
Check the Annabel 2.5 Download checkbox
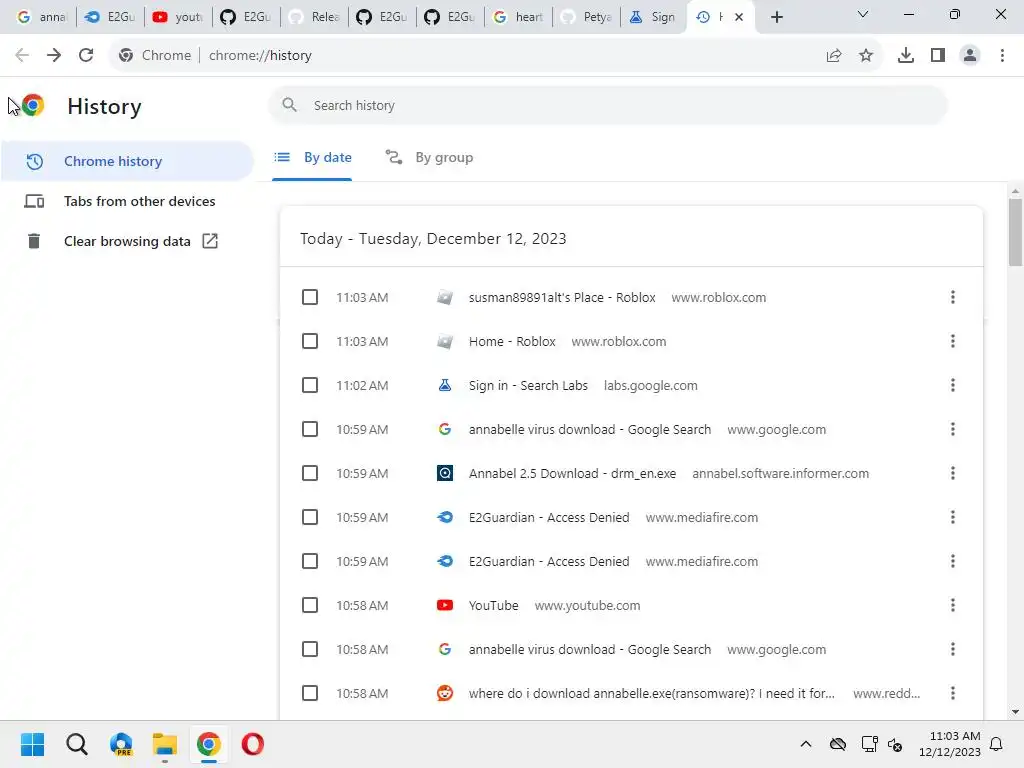310,473
